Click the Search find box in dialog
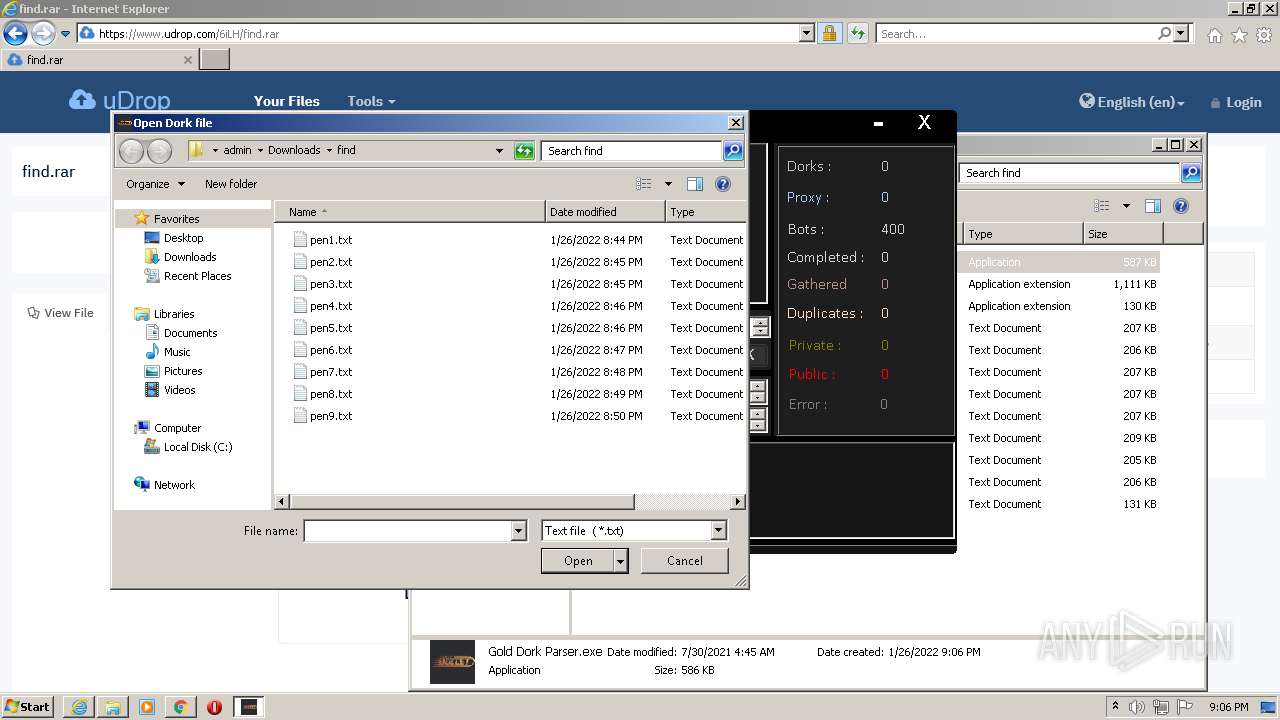 click(x=633, y=151)
